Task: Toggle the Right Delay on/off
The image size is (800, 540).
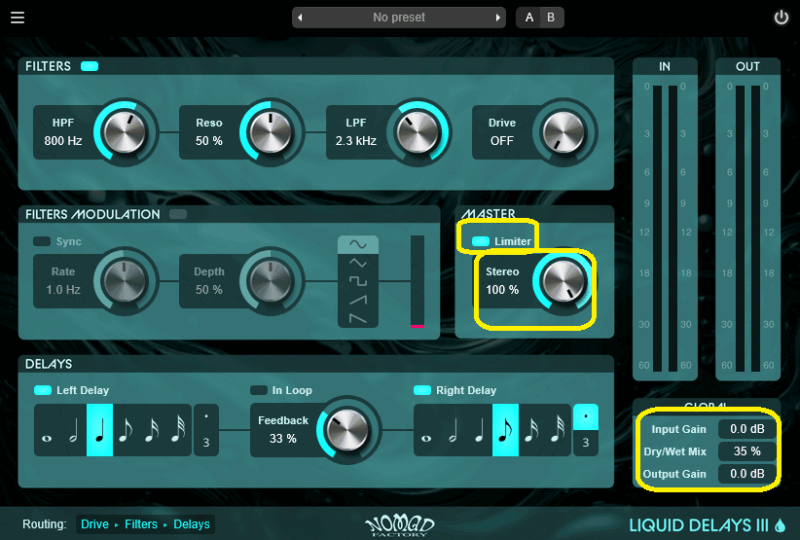Action: [x=422, y=390]
